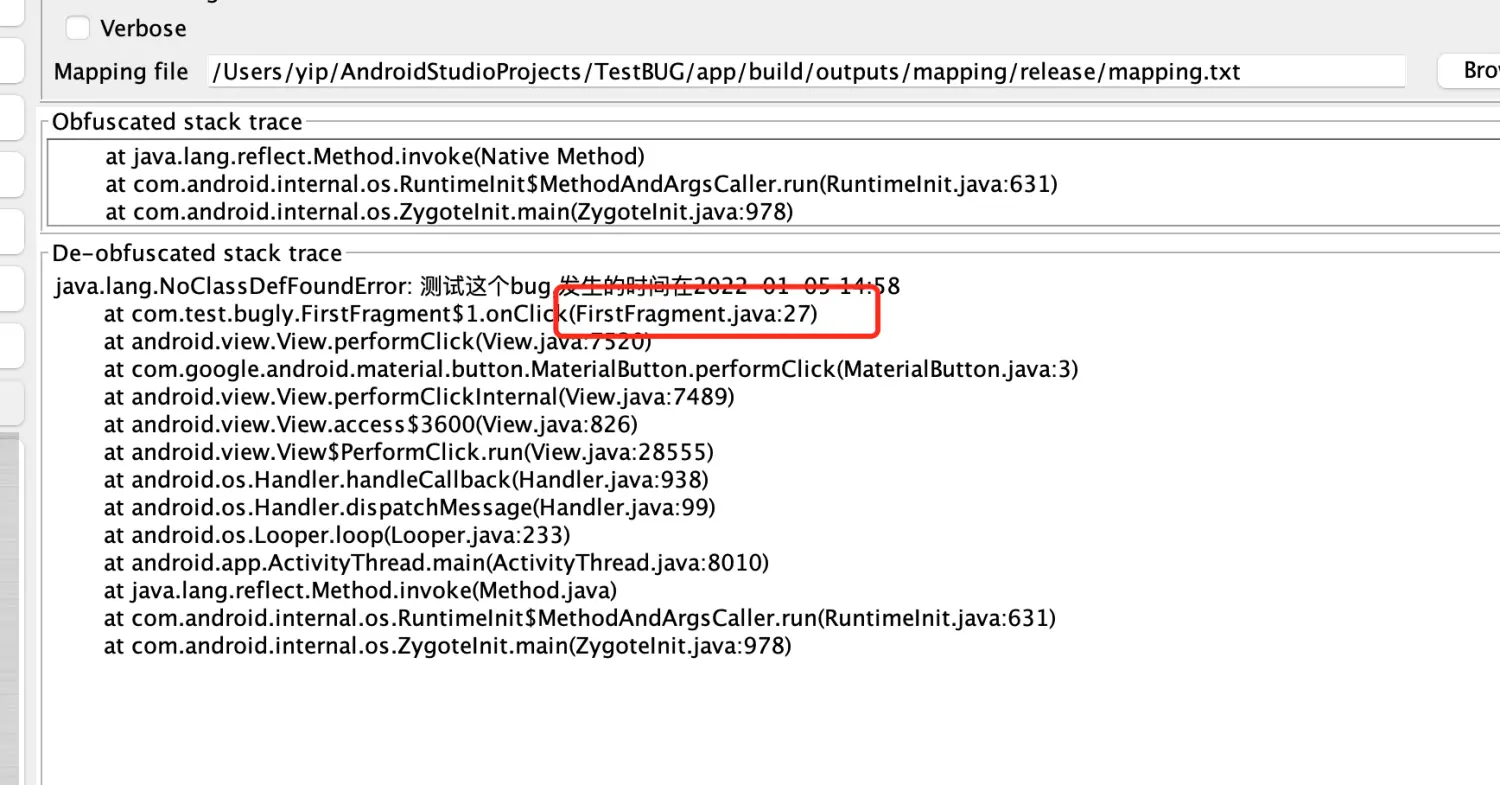1500x785 pixels.
Task: Focus the Mapping file path field
Action: [806, 72]
